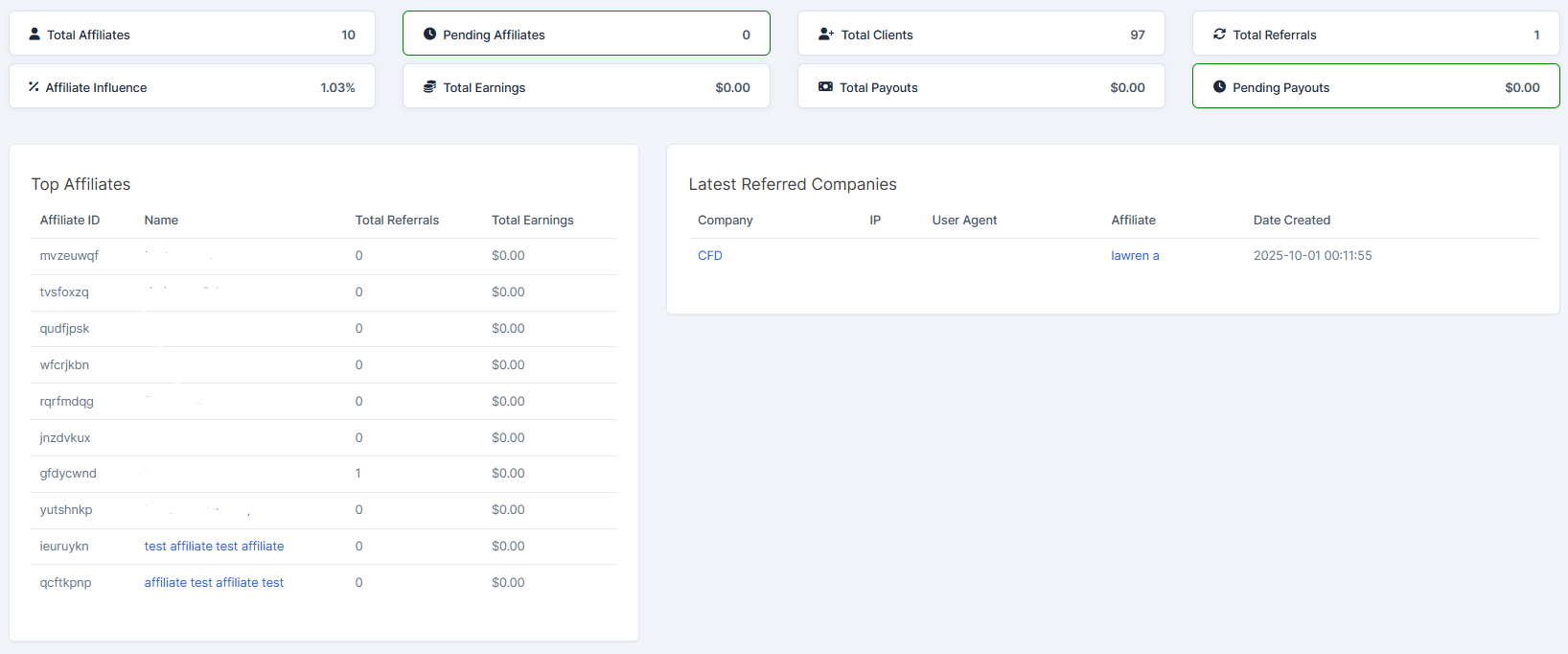Screen dimensions: 1568x654
Task: Open the Pending Payouts card
Action: click(1375, 87)
